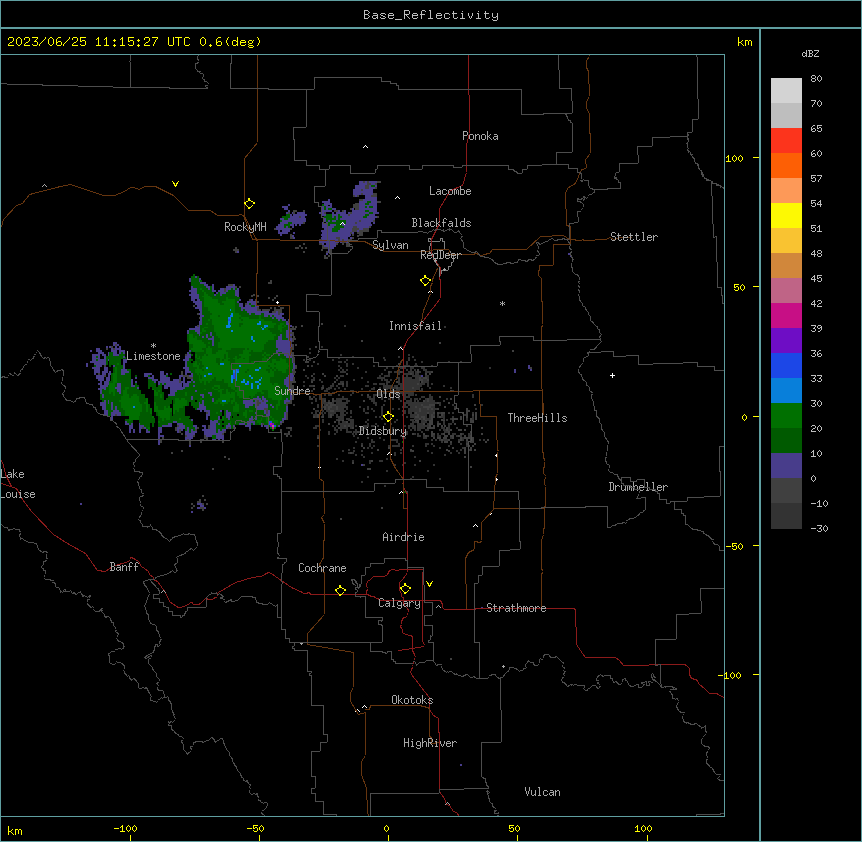Click the Stettler city label
Viewport: 862px width, 842px height.
[x=634, y=237]
